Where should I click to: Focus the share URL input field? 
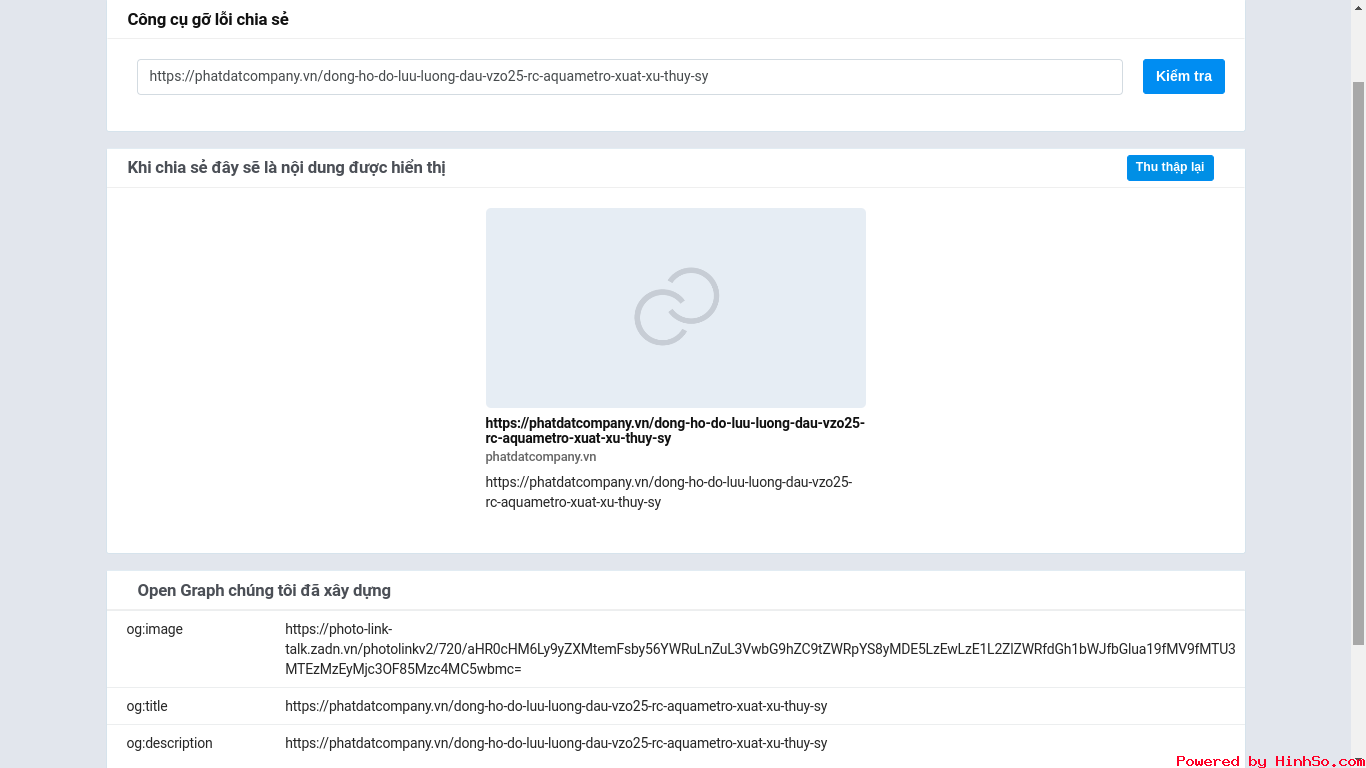[x=630, y=76]
